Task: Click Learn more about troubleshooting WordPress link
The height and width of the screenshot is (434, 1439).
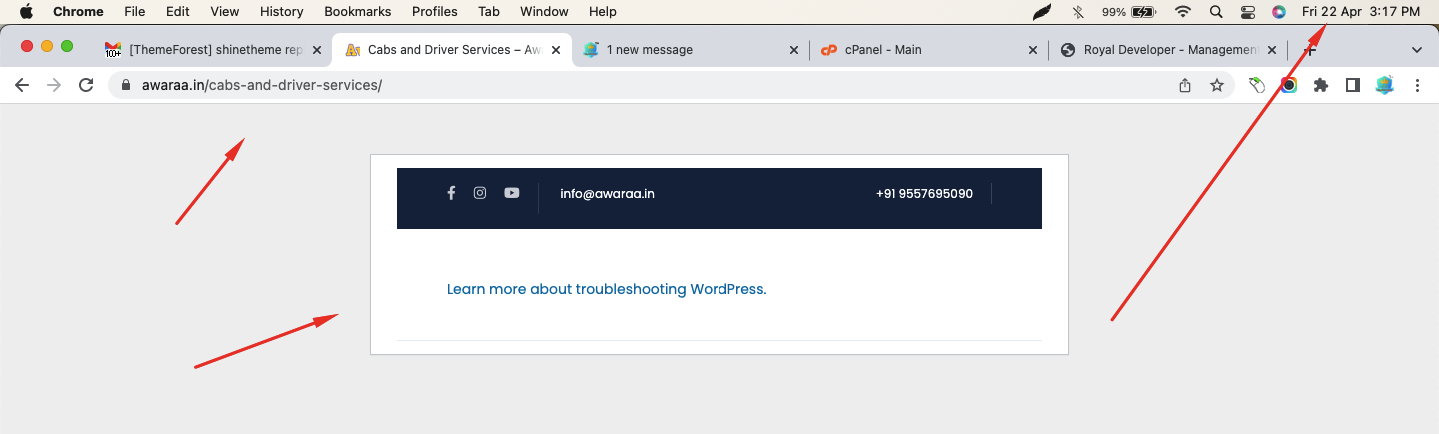Action: pyautogui.click(x=606, y=289)
